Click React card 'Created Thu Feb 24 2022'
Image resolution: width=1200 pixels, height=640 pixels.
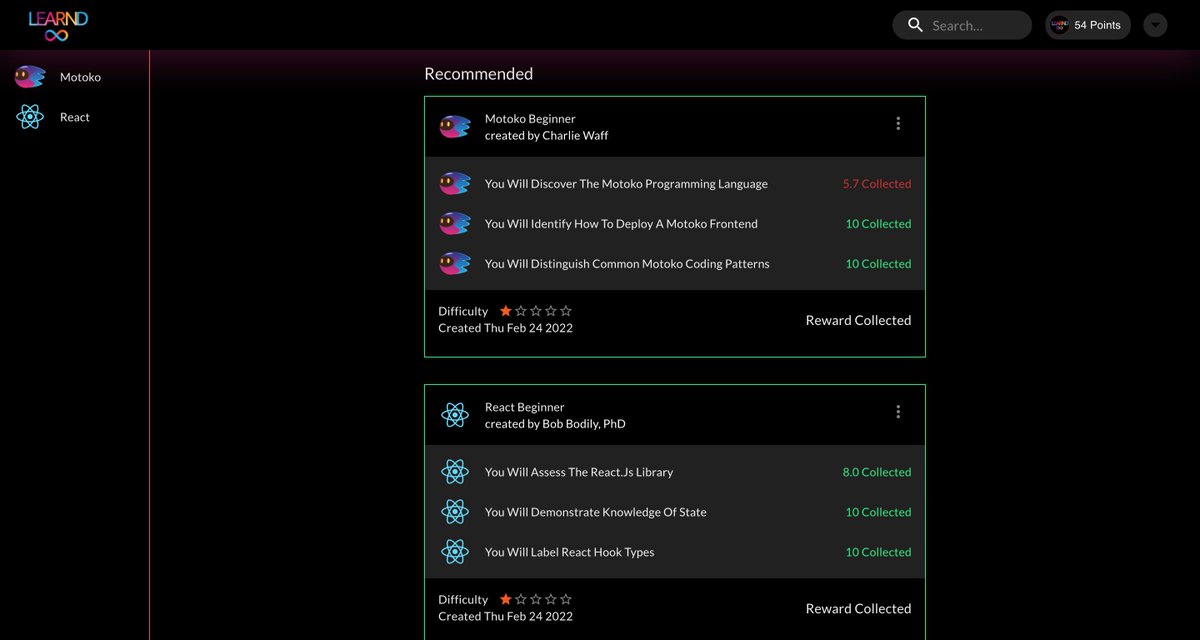[505, 616]
